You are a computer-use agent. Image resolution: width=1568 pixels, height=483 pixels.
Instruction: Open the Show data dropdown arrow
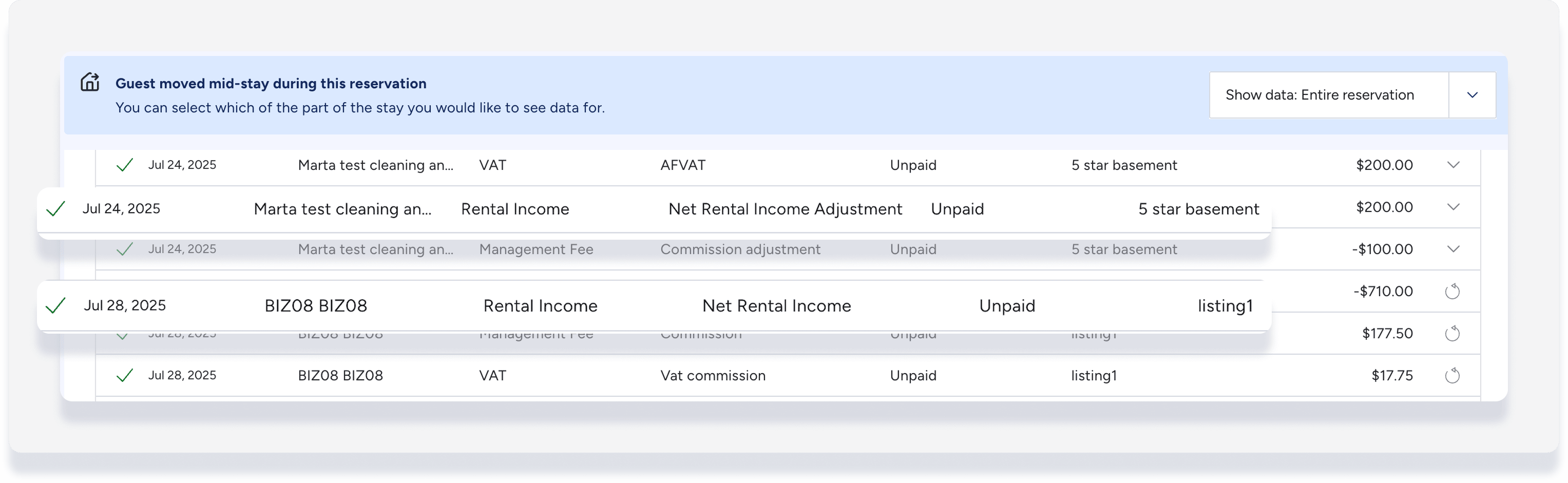coord(1472,95)
